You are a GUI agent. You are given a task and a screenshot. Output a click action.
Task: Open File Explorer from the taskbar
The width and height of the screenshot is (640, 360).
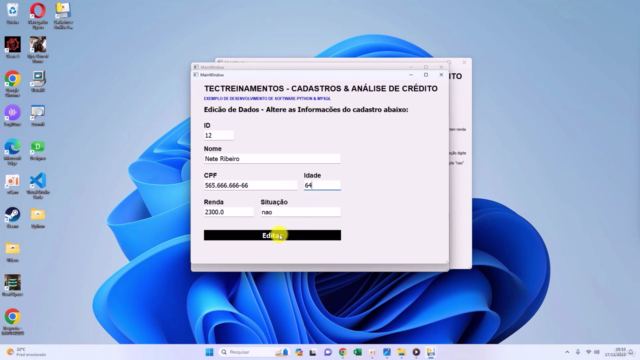coord(402,352)
